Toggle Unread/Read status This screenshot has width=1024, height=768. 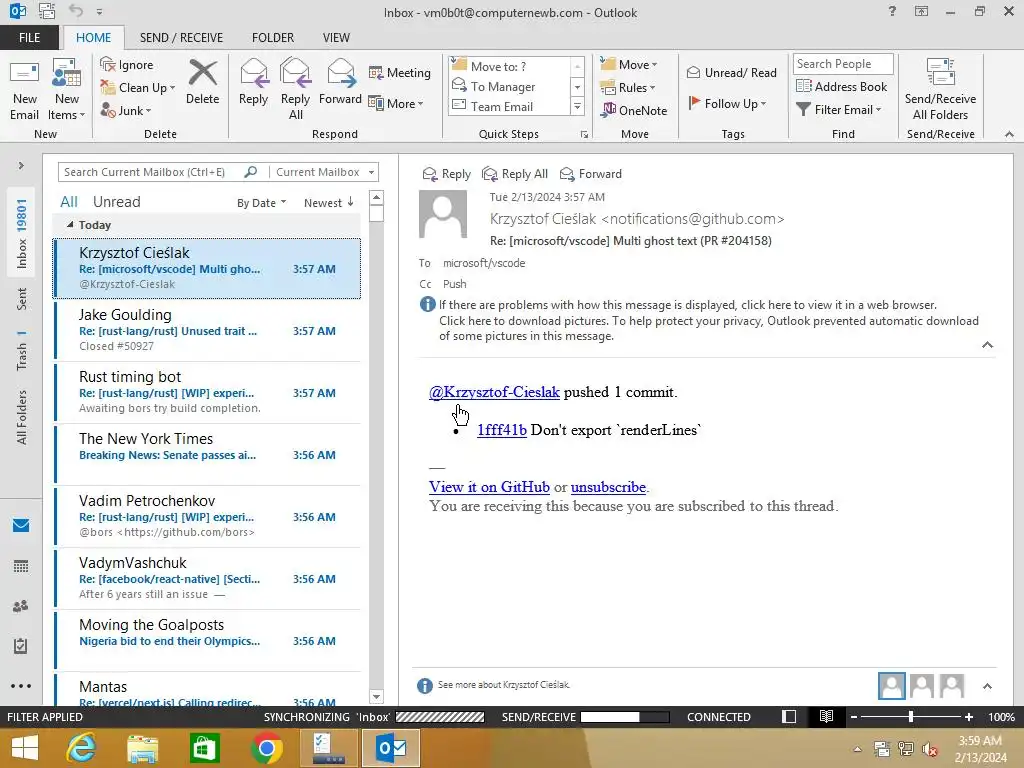pos(731,72)
